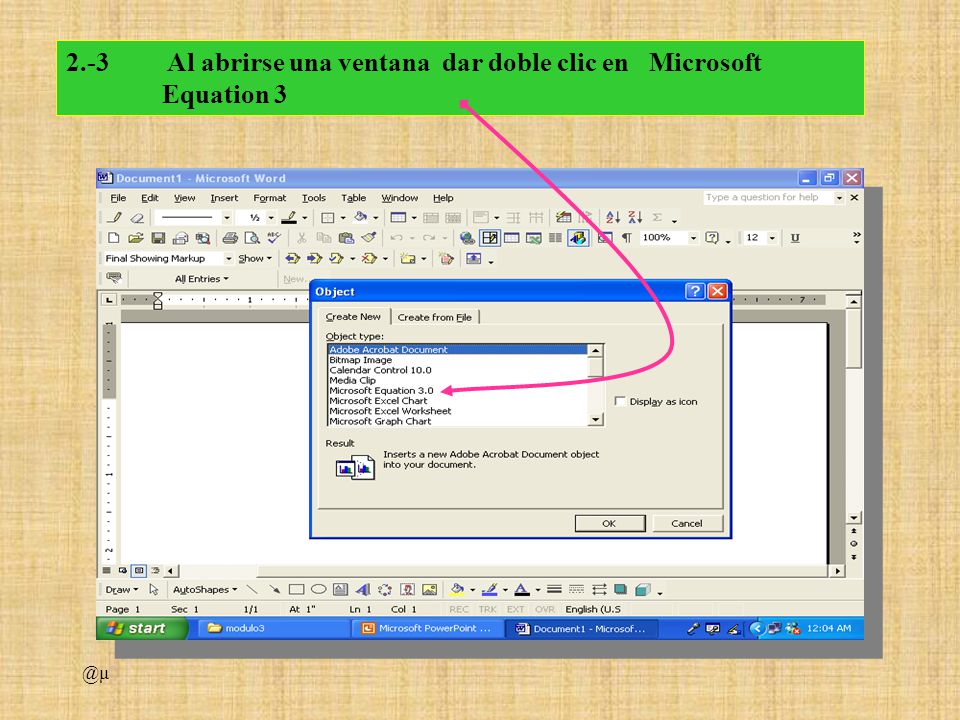
Task: Click OK in the Object dialog
Action: point(609,523)
